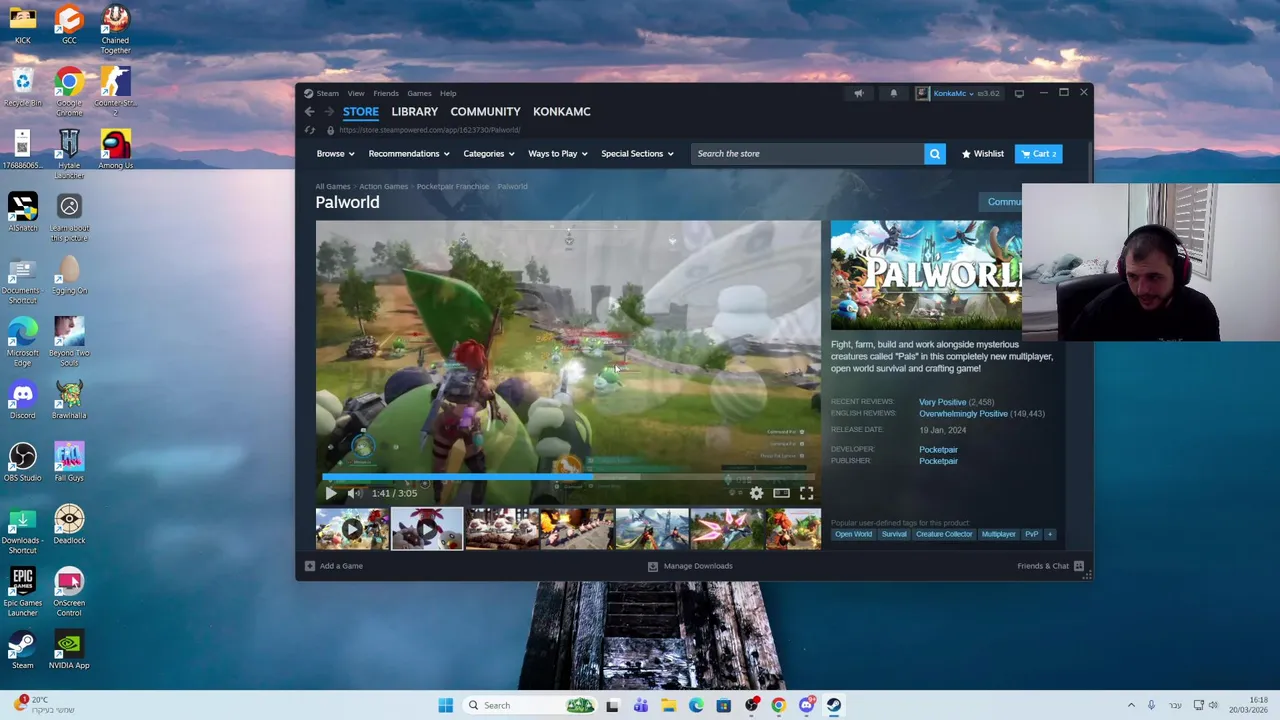The height and width of the screenshot is (720, 1280).
Task: Open File Explorer from taskbar
Action: [668, 705]
